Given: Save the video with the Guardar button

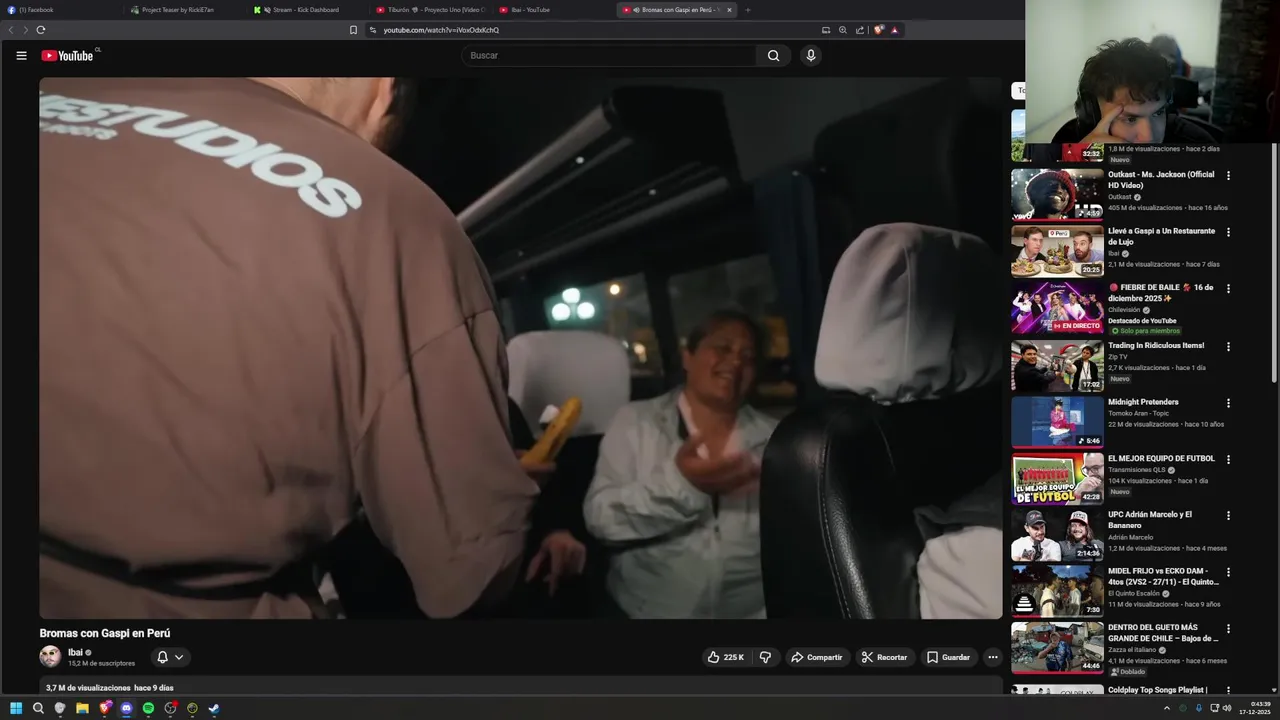Looking at the screenshot, I should 948,657.
